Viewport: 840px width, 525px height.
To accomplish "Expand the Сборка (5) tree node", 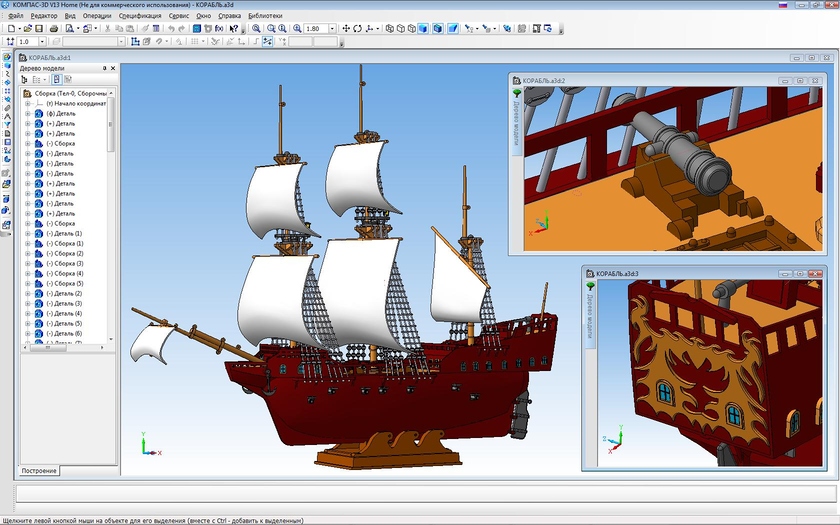I will click(28, 284).
